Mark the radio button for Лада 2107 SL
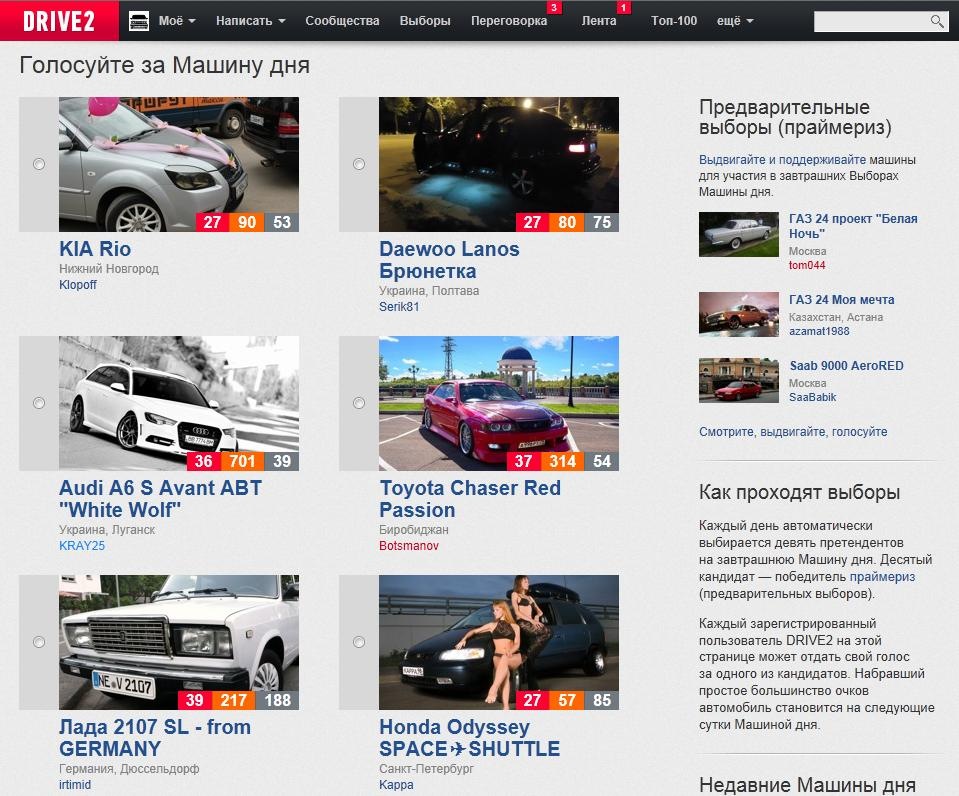 tap(38, 642)
